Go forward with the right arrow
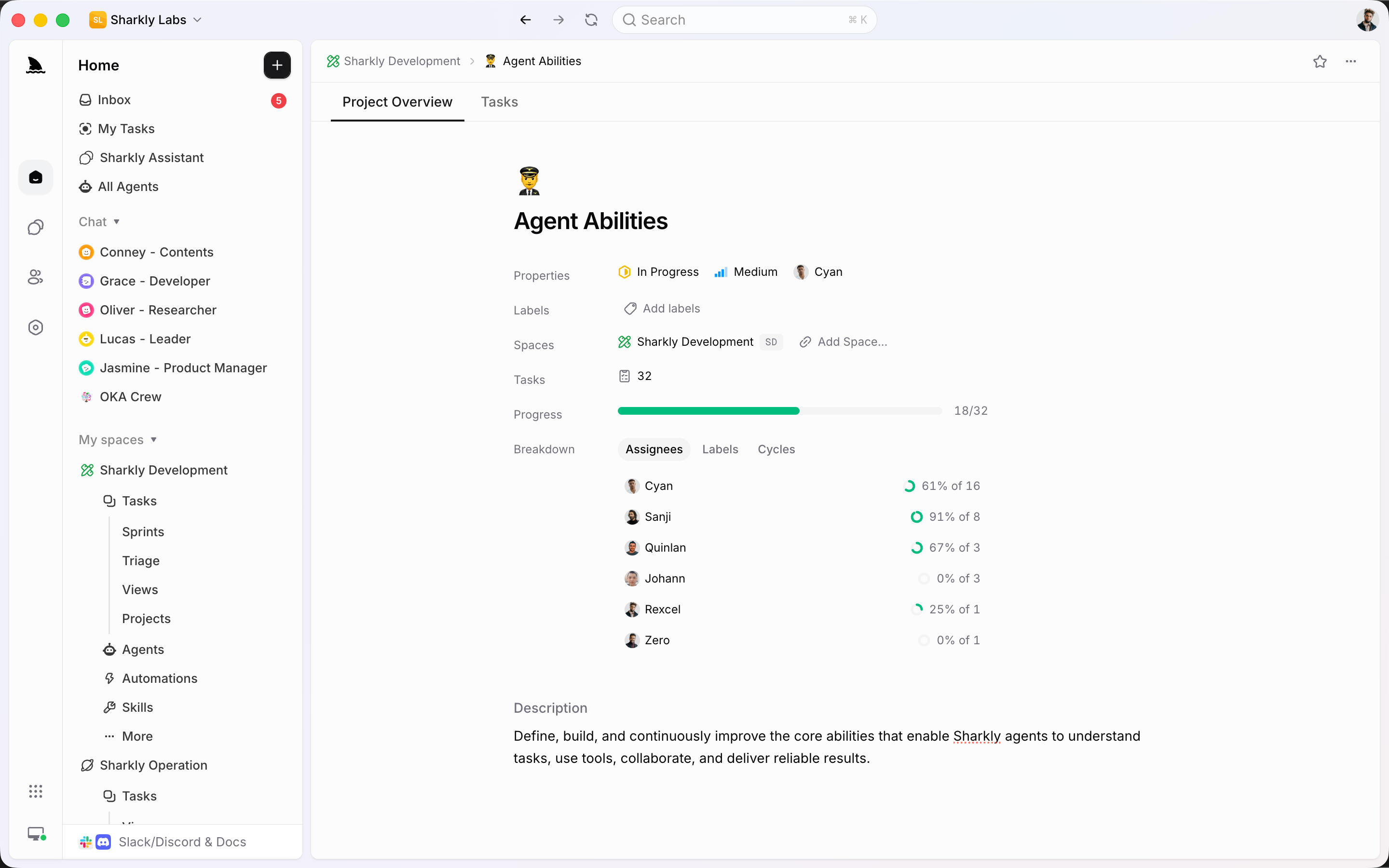Viewport: 1389px width, 868px height. (558, 20)
